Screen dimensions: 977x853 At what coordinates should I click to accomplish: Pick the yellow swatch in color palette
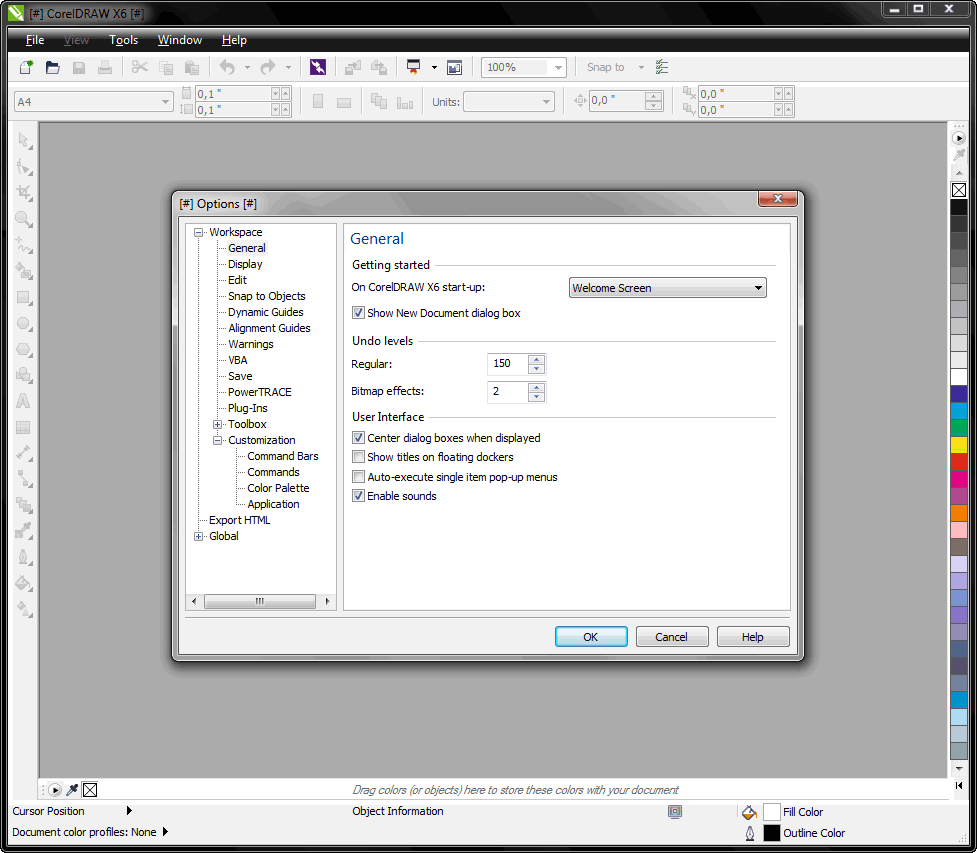(958, 444)
